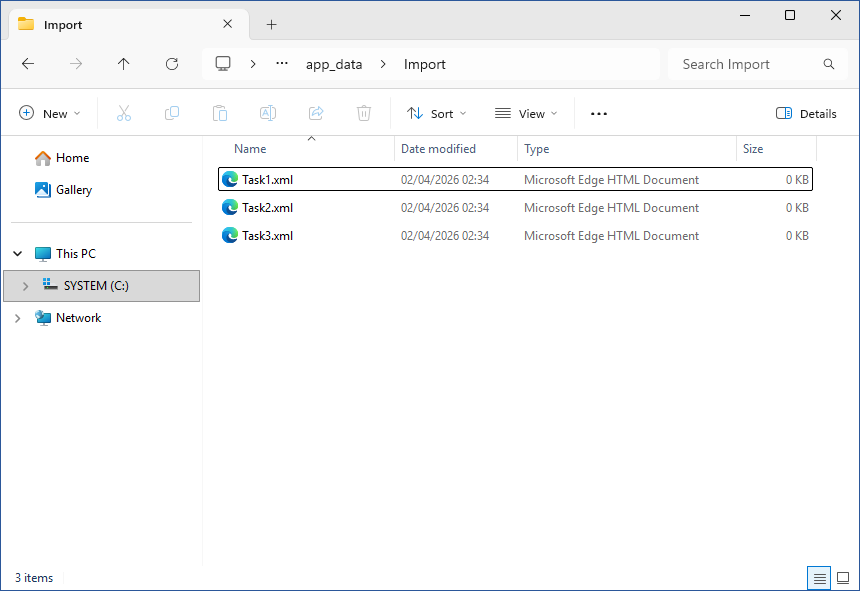Click the Cut scissors icon in toolbar
The height and width of the screenshot is (591, 860).
pos(124,114)
